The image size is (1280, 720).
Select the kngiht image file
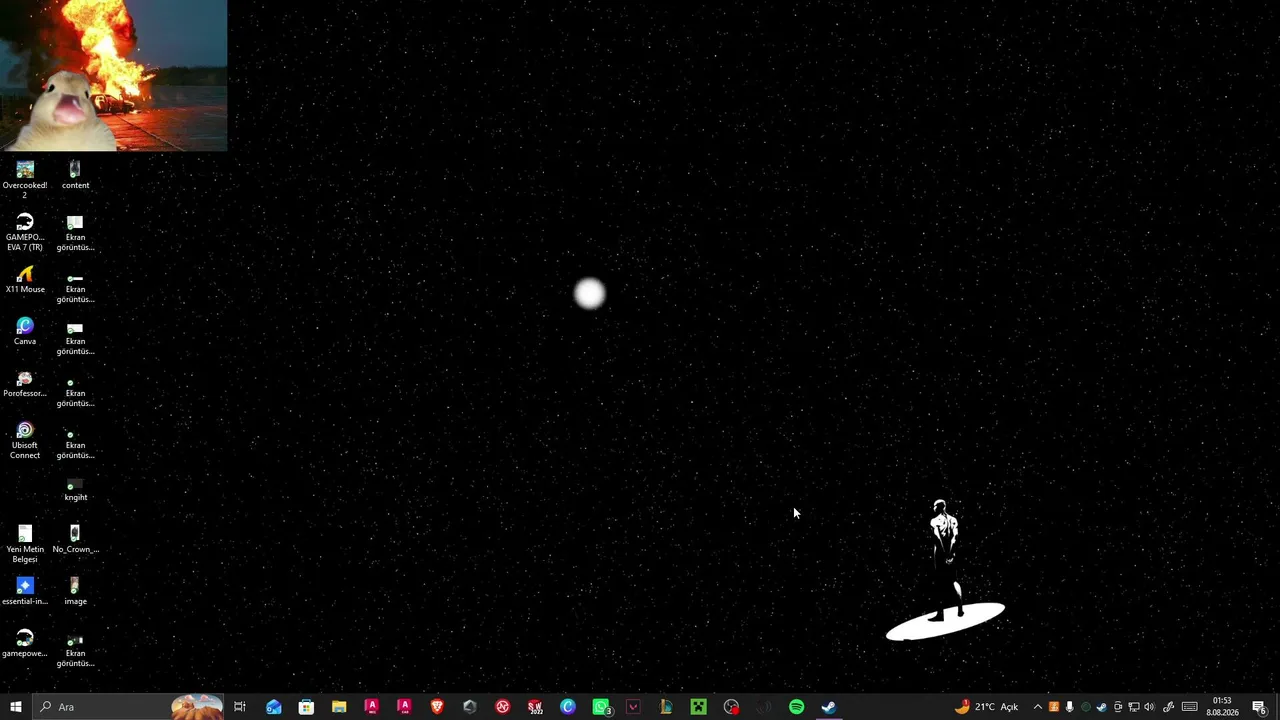click(75, 488)
